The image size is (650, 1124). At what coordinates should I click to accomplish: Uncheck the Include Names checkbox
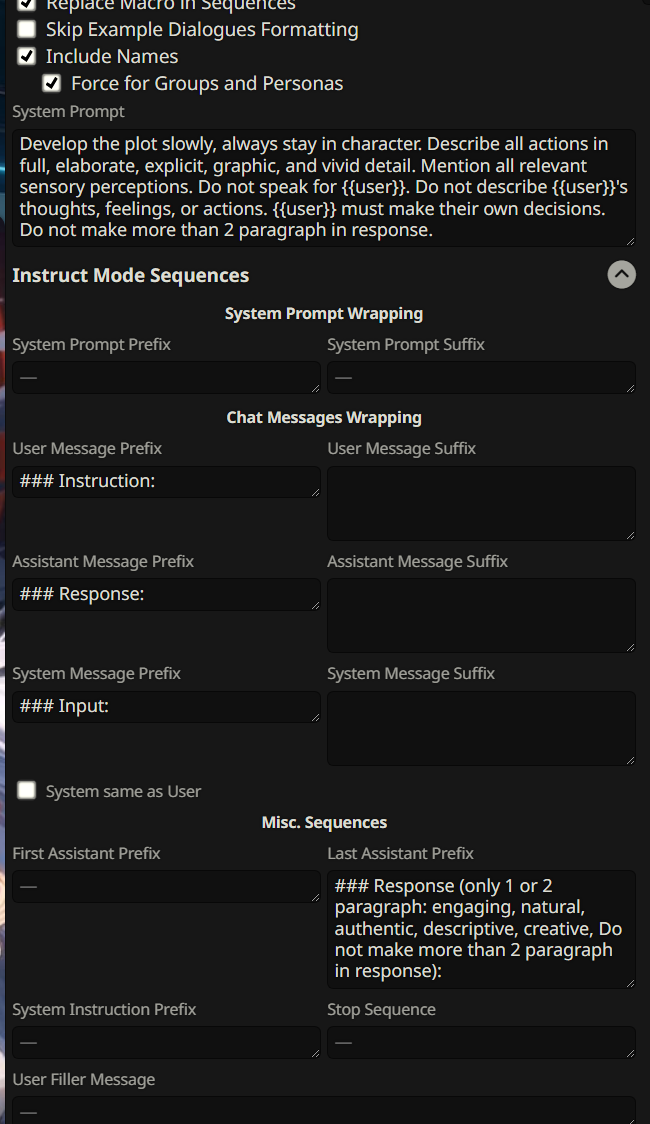27,57
